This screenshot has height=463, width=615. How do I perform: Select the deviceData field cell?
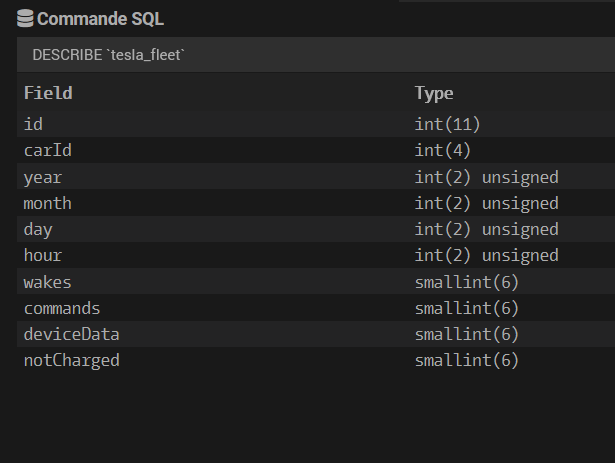pos(72,334)
